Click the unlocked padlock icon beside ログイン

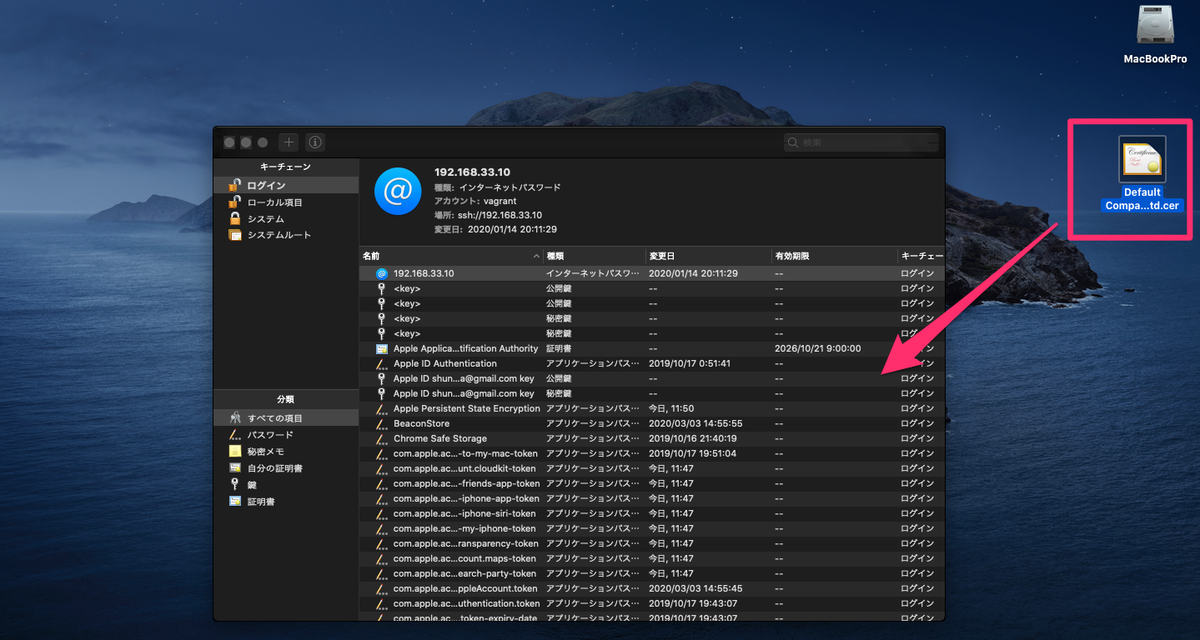(235, 185)
